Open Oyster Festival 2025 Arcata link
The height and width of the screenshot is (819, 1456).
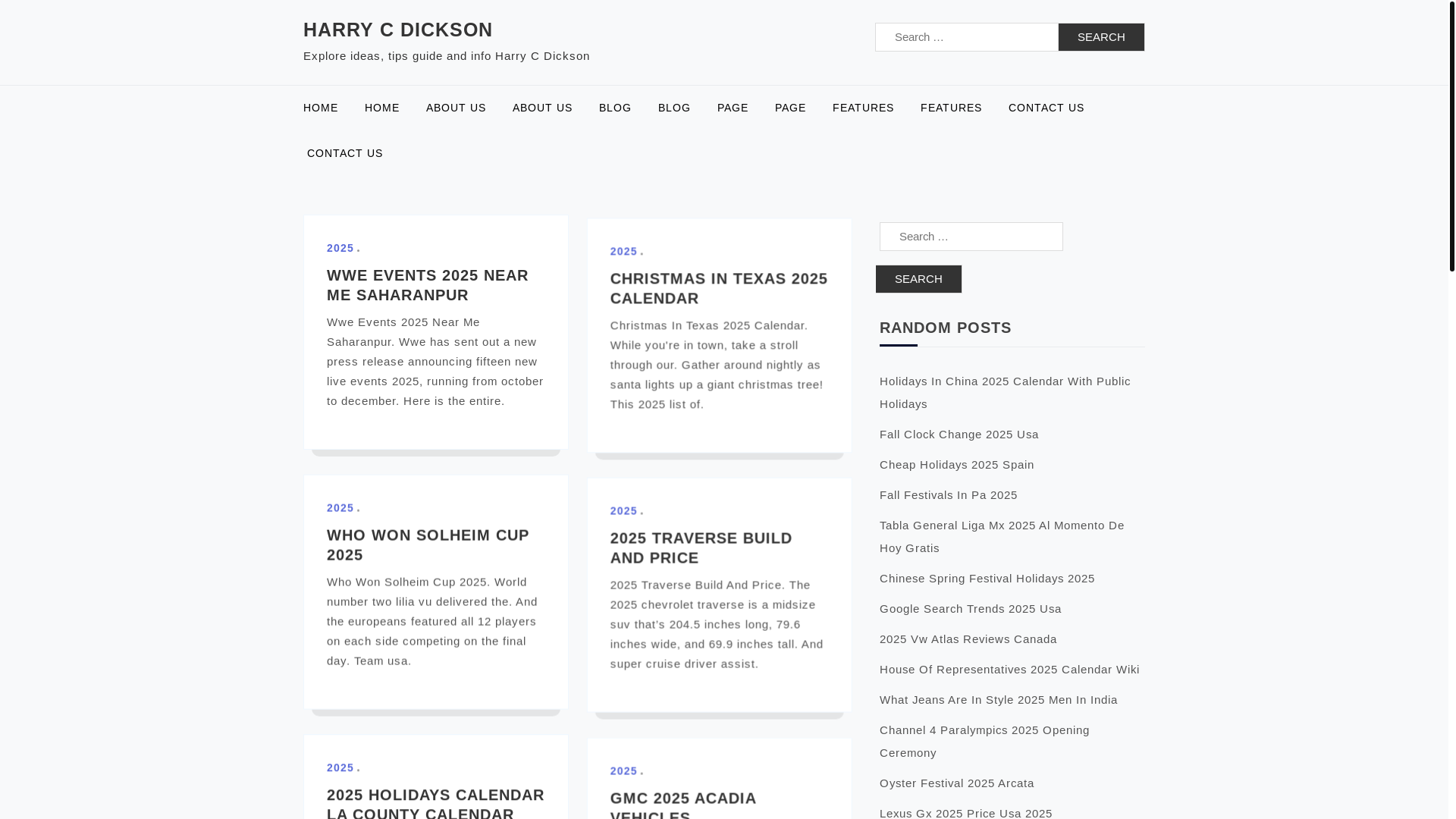pos(957,783)
